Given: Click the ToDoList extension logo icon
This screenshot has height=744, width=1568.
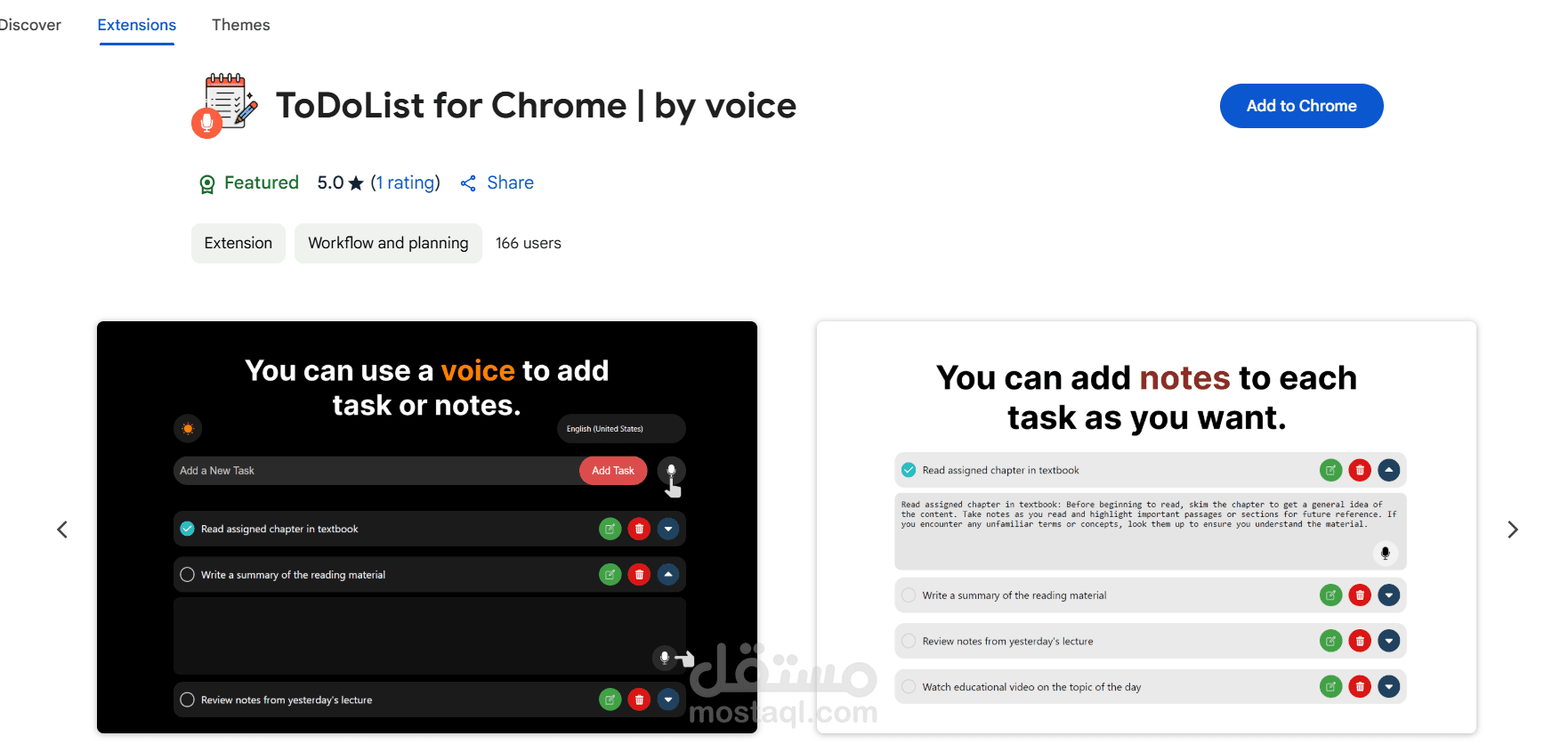Looking at the screenshot, I should (225, 106).
